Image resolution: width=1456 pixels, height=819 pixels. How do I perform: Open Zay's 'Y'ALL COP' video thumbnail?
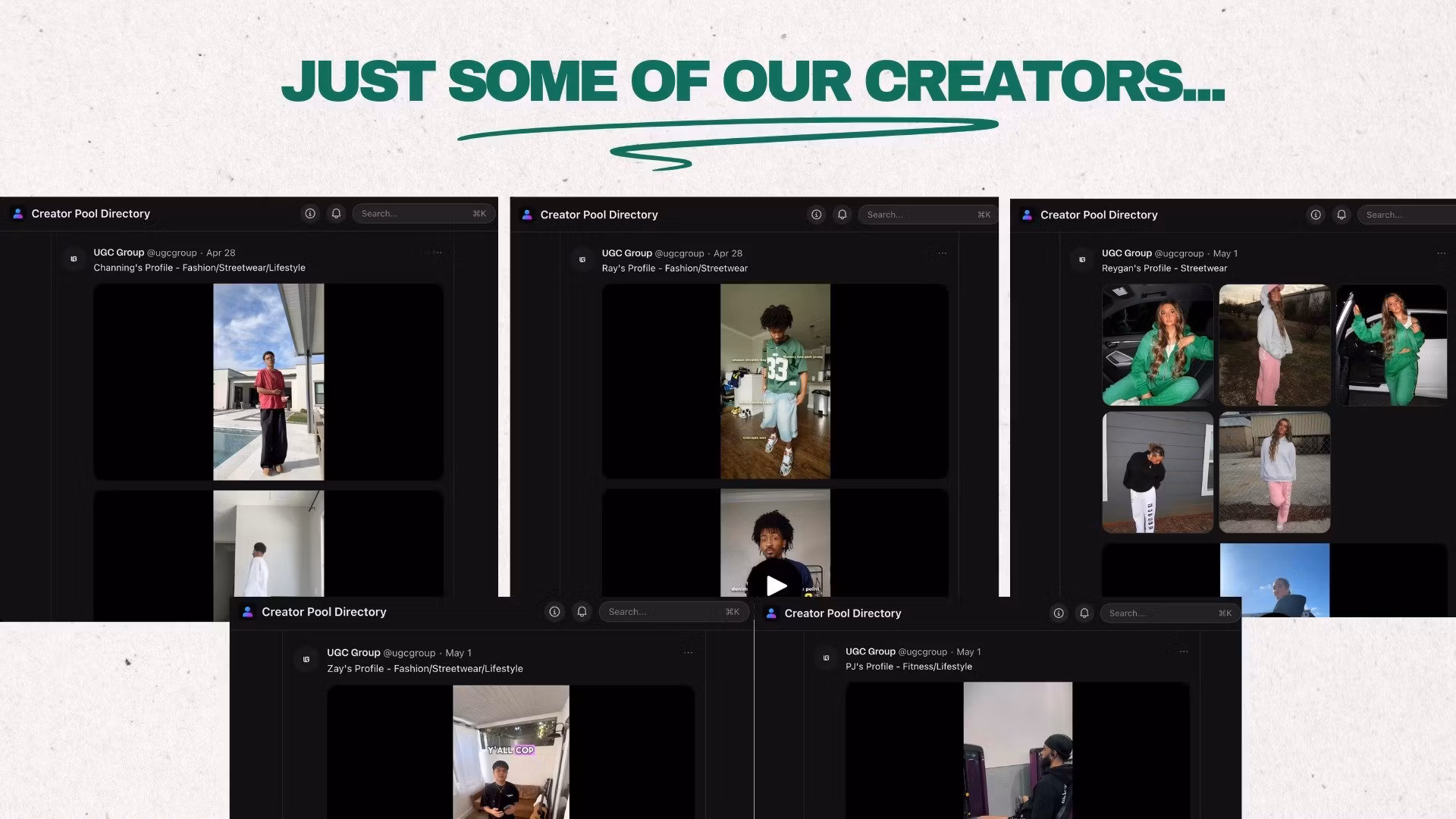pos(510,751)
